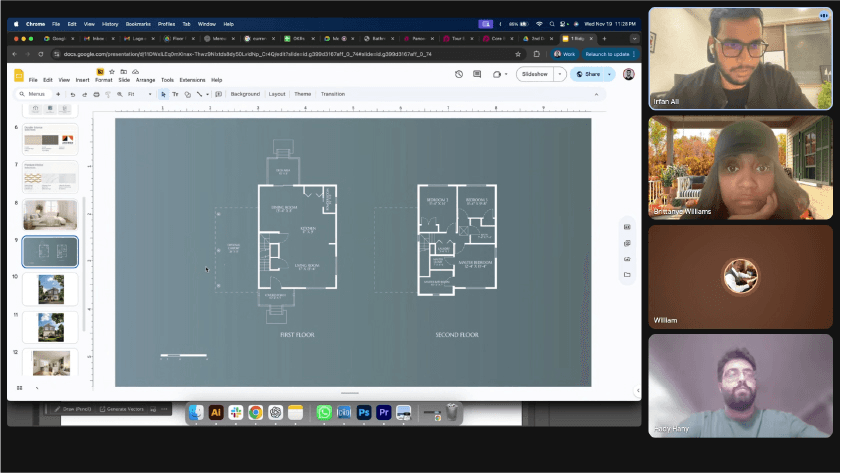Activate the Select arrow tool
This screenshot has width=841, height=473.
163,94
